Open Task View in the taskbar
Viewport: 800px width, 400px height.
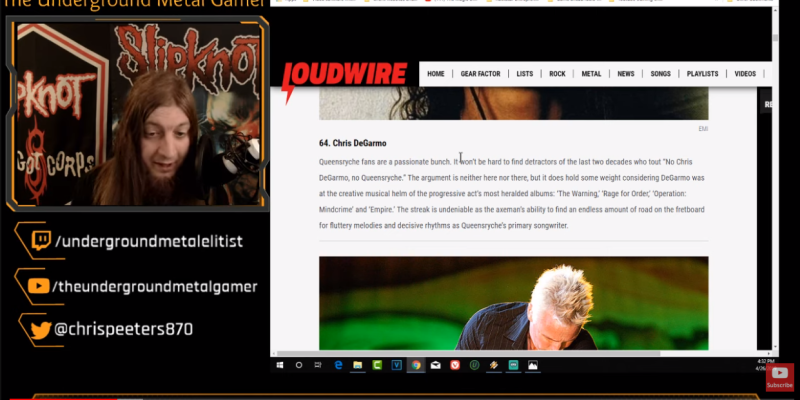[318, 366]
